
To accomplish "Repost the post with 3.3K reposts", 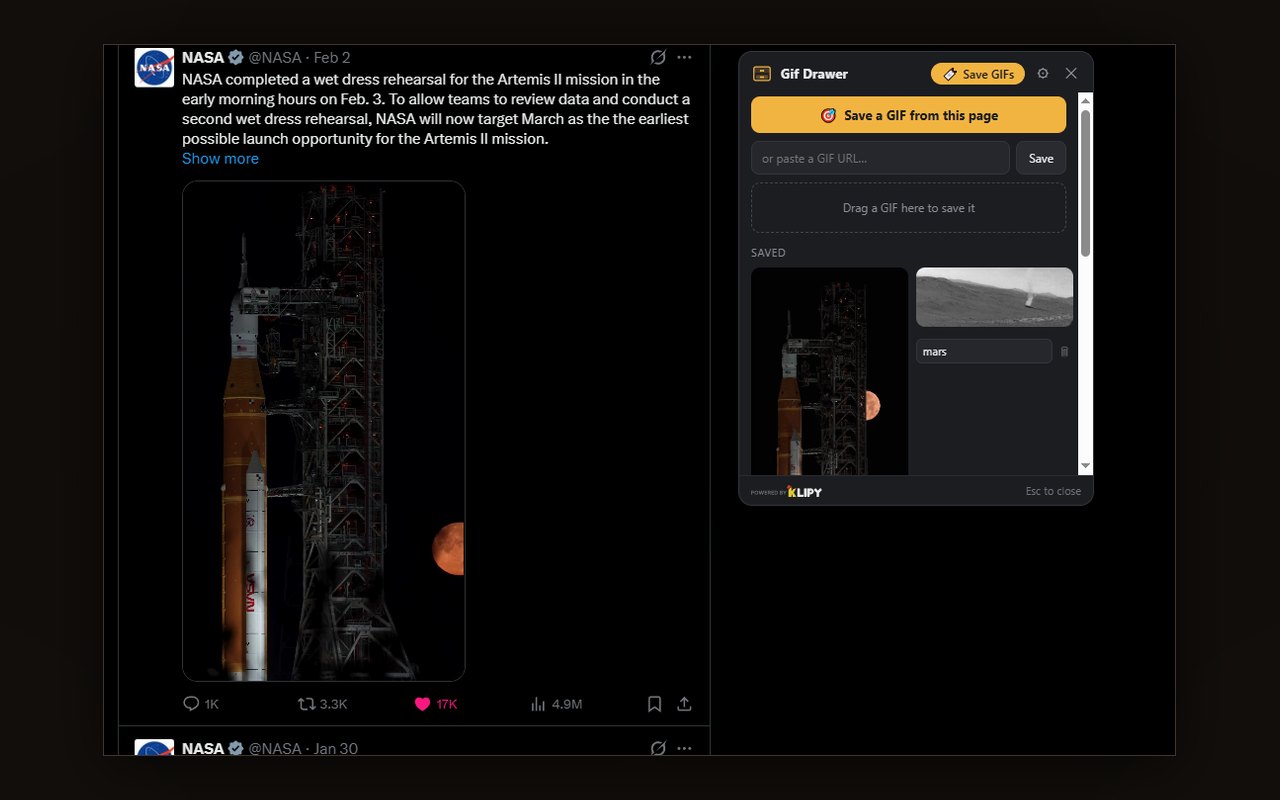I will point(323,704).
